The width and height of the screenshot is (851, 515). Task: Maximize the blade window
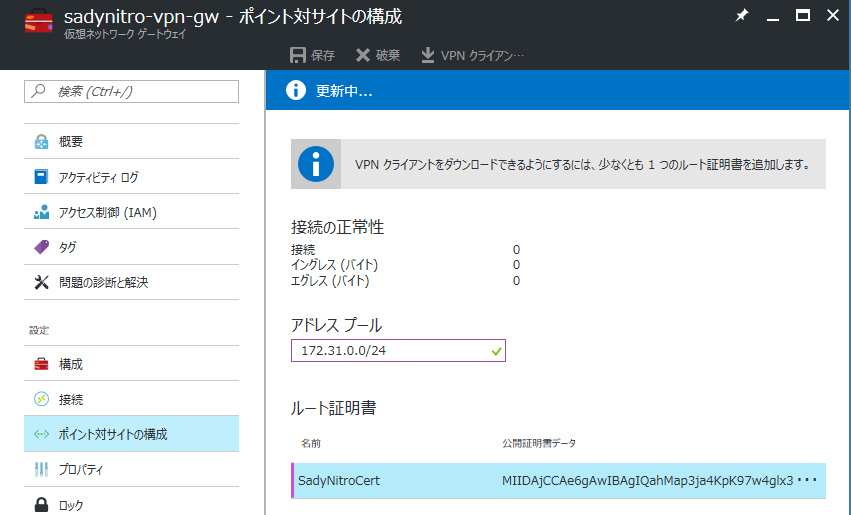(x=803, y=15)
